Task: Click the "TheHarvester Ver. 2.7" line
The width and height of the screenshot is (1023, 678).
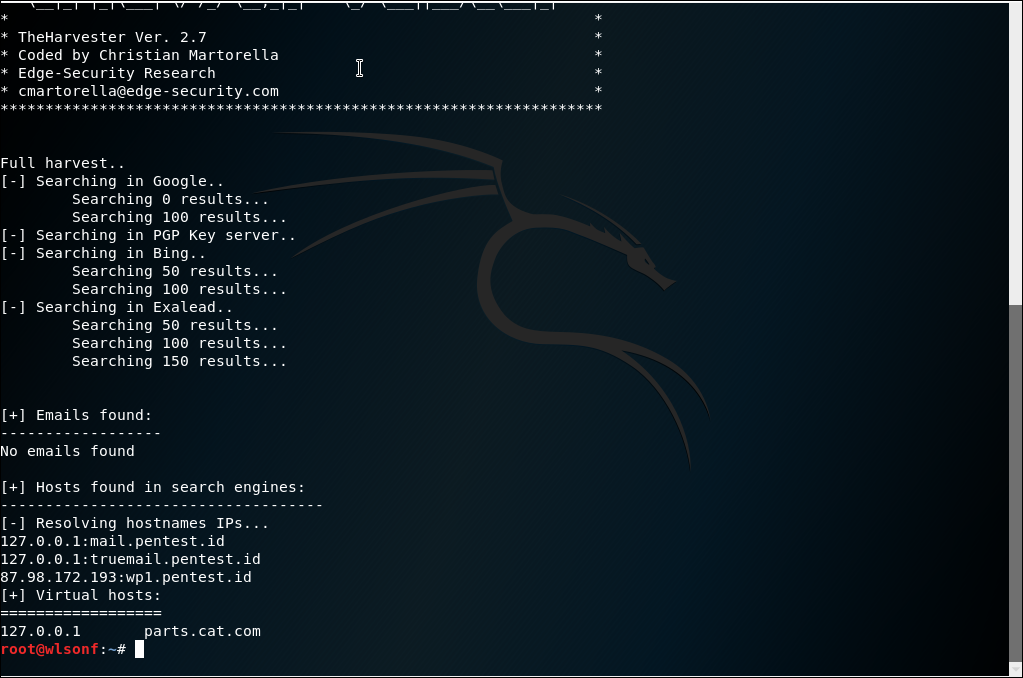Action: pyautogui.click(x=112, y=37)
